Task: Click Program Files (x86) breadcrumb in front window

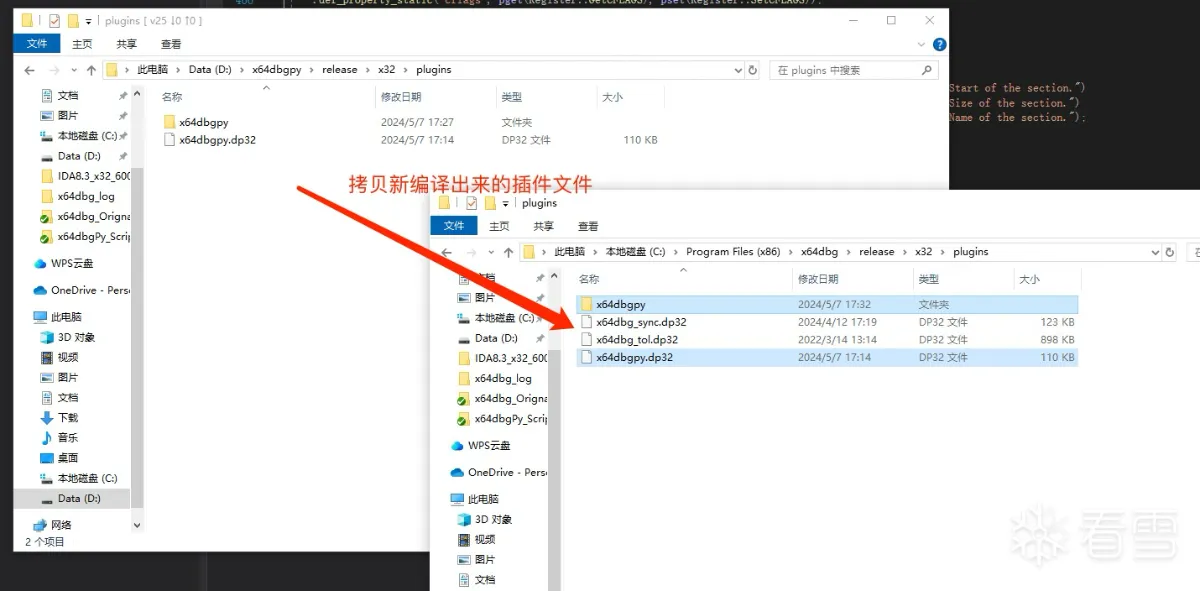Action: point(733,252)
